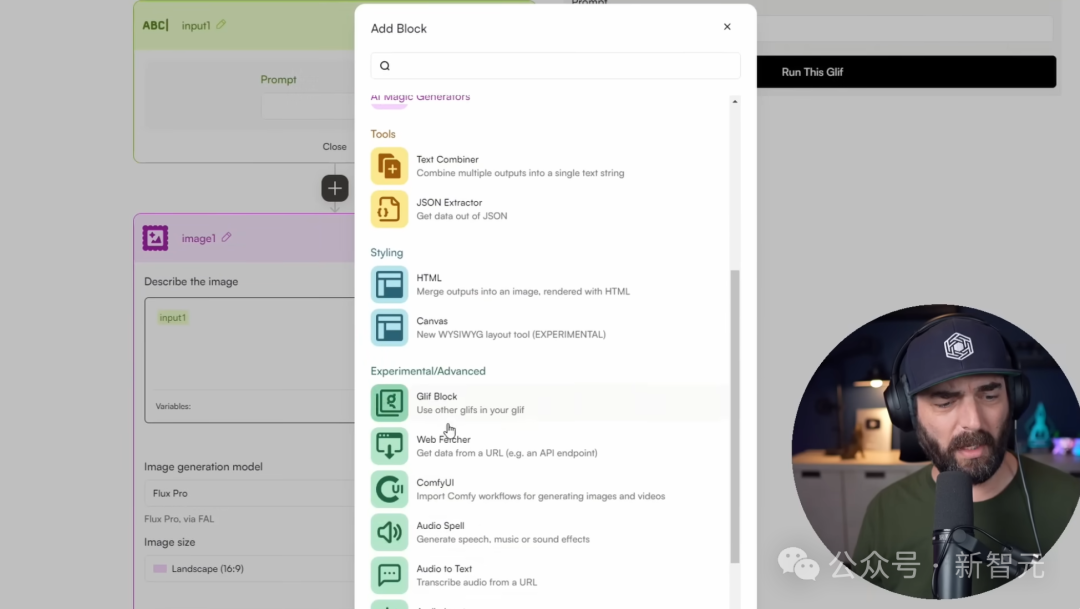Image resolution: width=1080 pixels, height=609 pixels.
Task: Click the pencil icon next to input1
Action: [221, 25]
